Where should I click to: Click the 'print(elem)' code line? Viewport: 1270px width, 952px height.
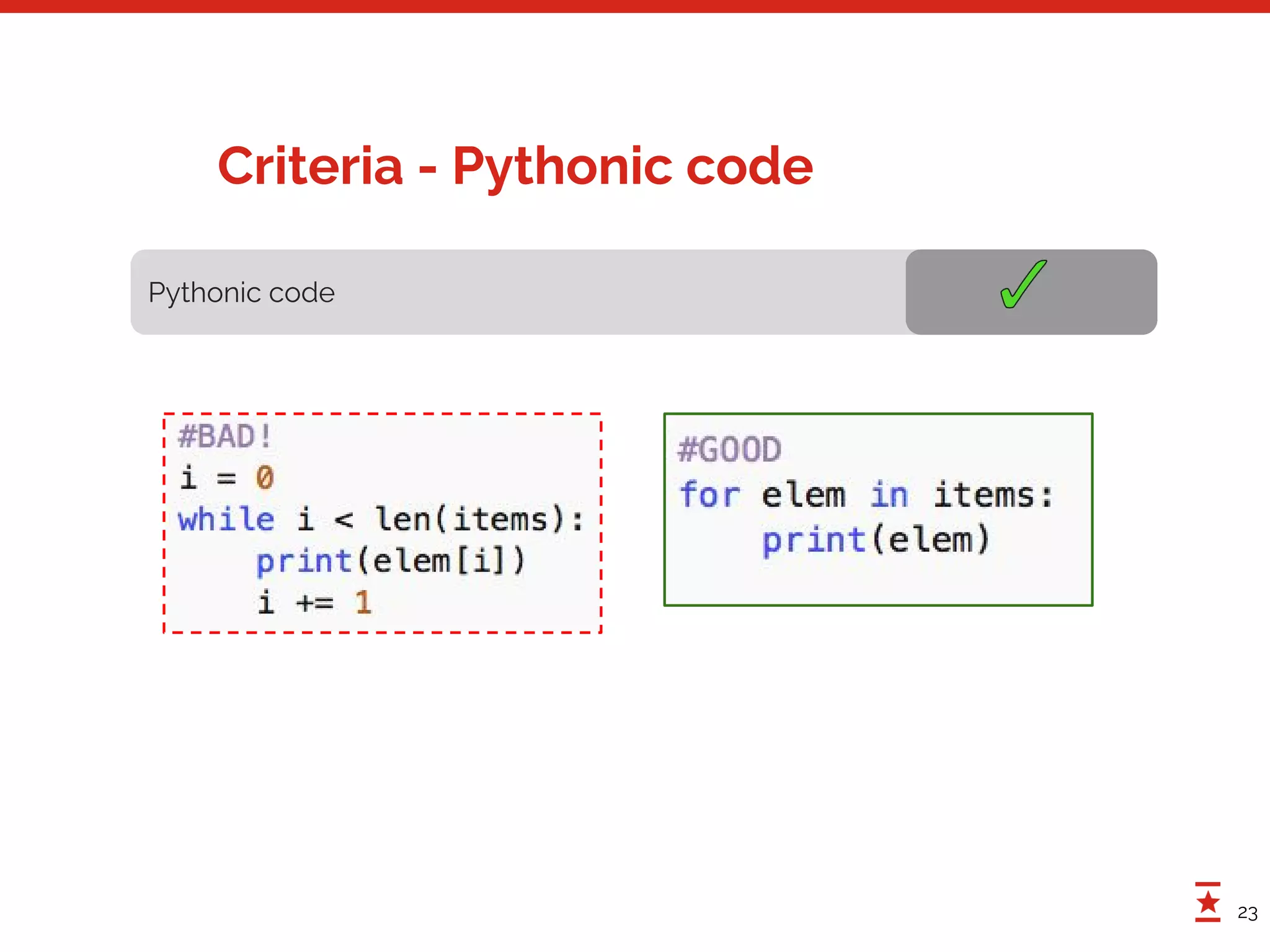pyautogui.click(x=876, y=540)
